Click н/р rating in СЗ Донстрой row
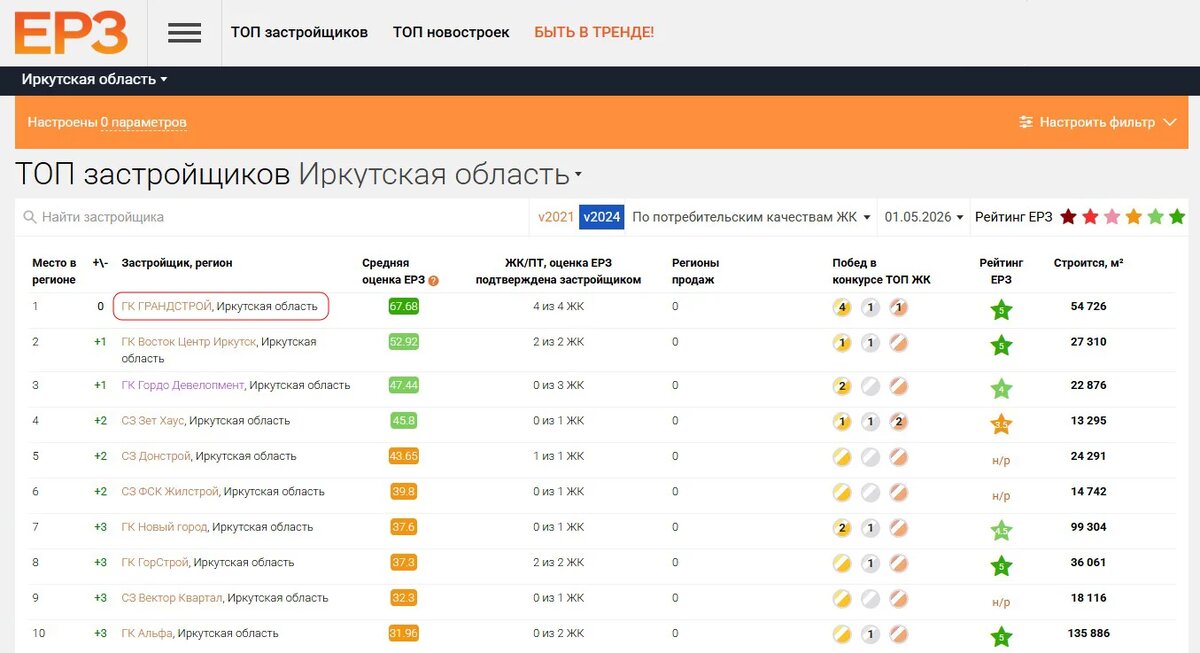Screen dimensions: 1200x653 tap(1001, 460)
